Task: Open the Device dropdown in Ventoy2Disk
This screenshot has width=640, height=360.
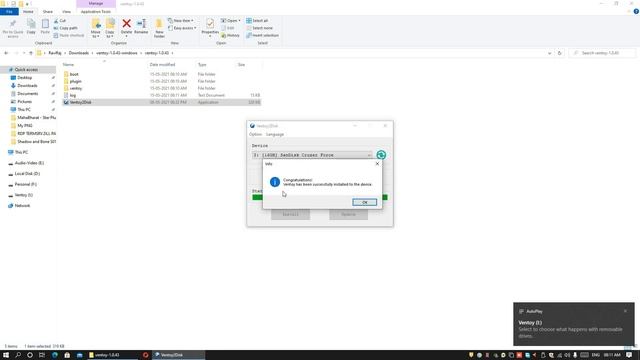Action: (312, 155)
